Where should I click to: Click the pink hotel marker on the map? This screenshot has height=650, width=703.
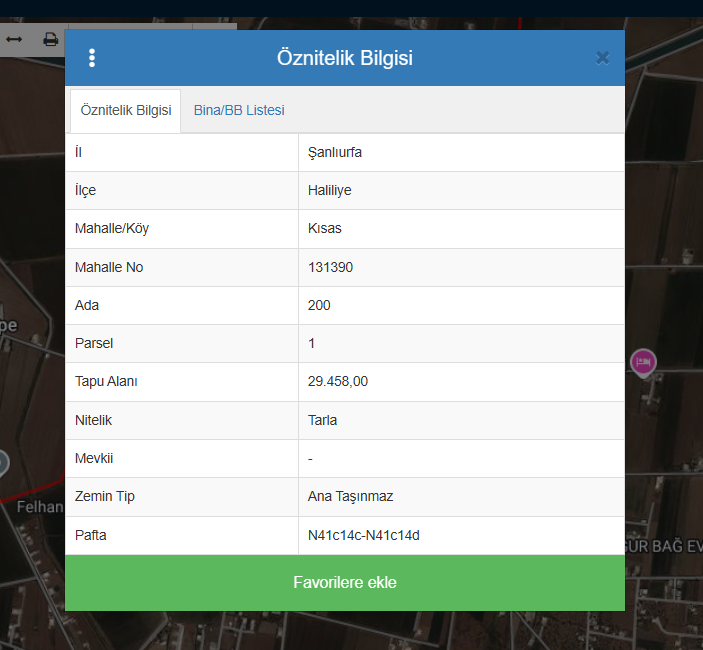pyautogui.click(x=644, y=361)
